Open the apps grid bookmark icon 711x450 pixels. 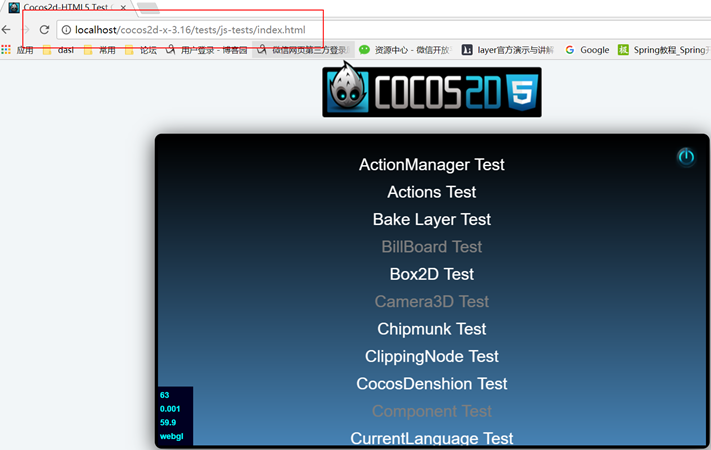tap(6, 50)
